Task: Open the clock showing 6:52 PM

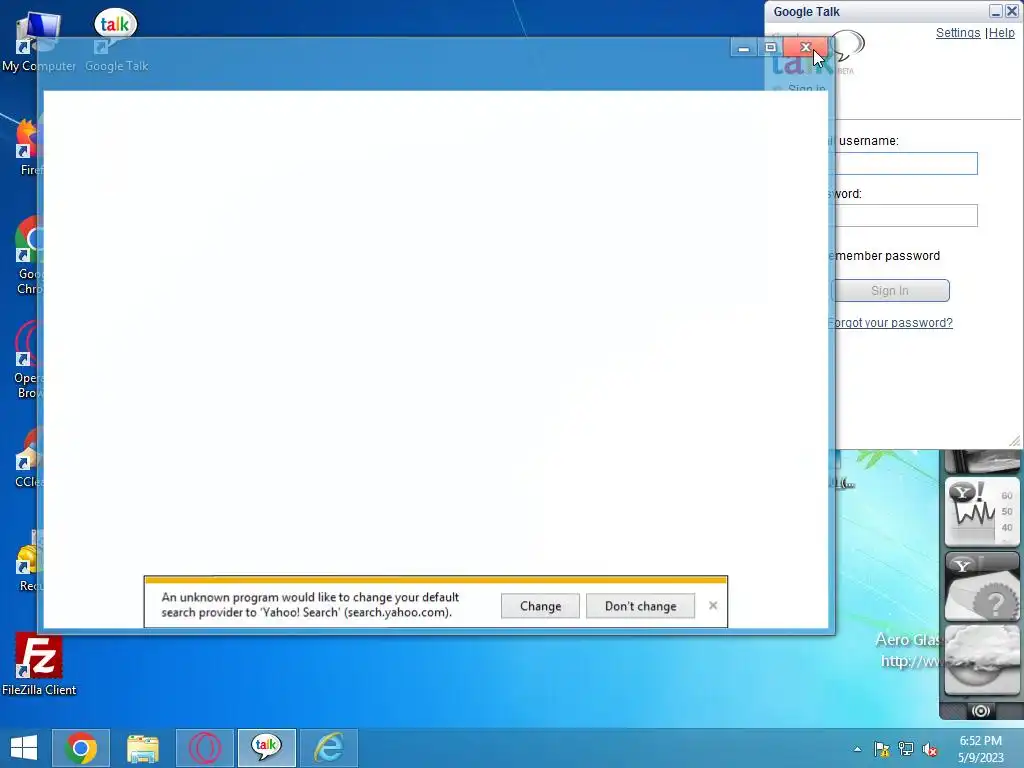Action: coord(980,749)
